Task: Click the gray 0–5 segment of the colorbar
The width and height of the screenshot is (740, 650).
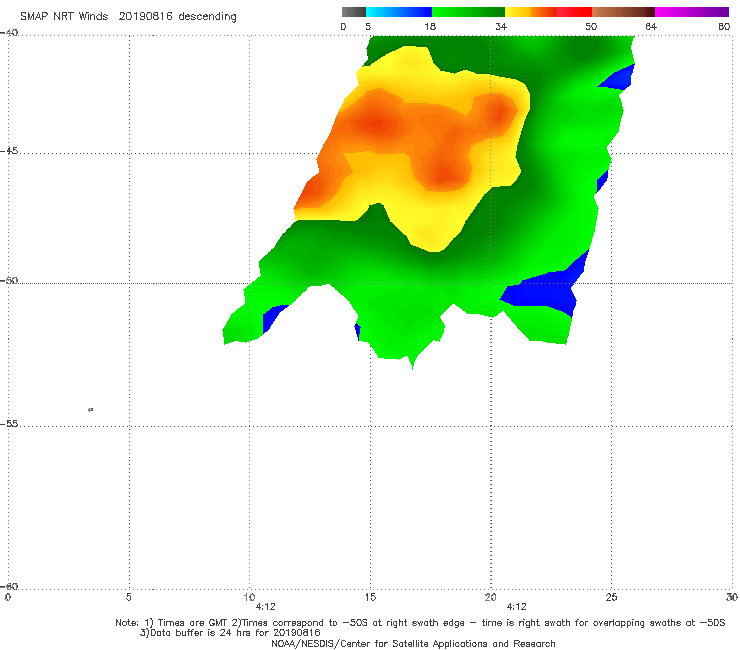Action: (x=353, y=12)
